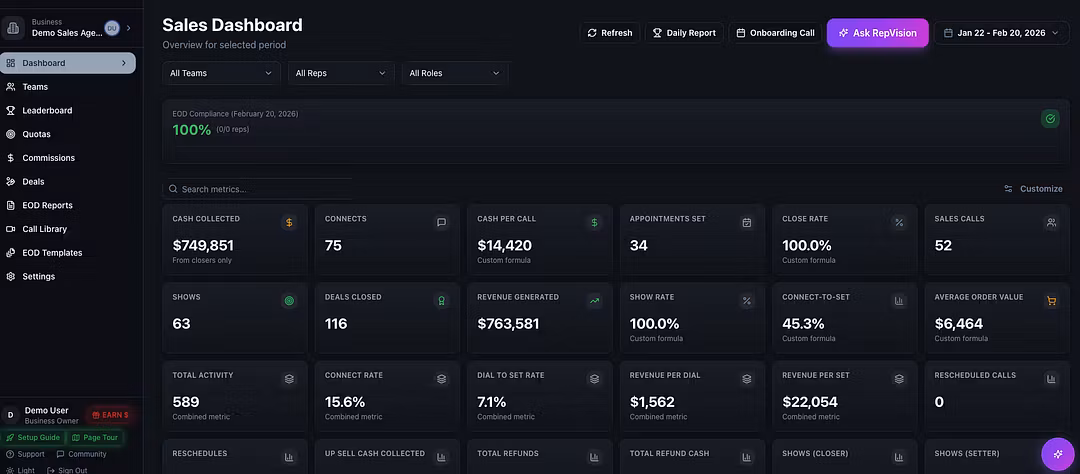Go to Leaderboard in the sidebar
The height and width of the screenshot is (474, 1080).
(47, 111)
